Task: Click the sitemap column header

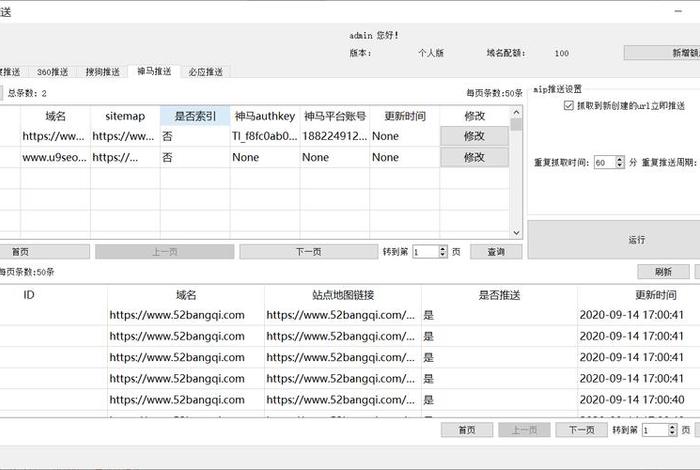Action: pyautogui.click(x=125, y=116)
